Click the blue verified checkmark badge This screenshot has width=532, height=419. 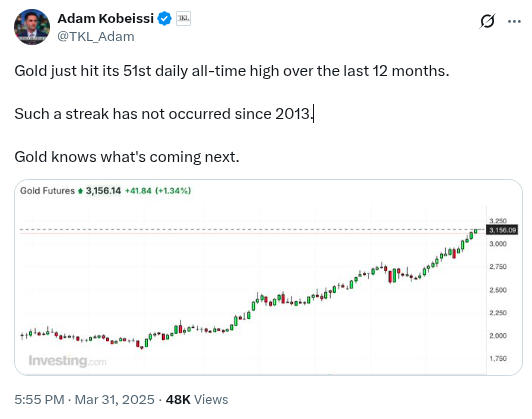click(x=165, y=18)
